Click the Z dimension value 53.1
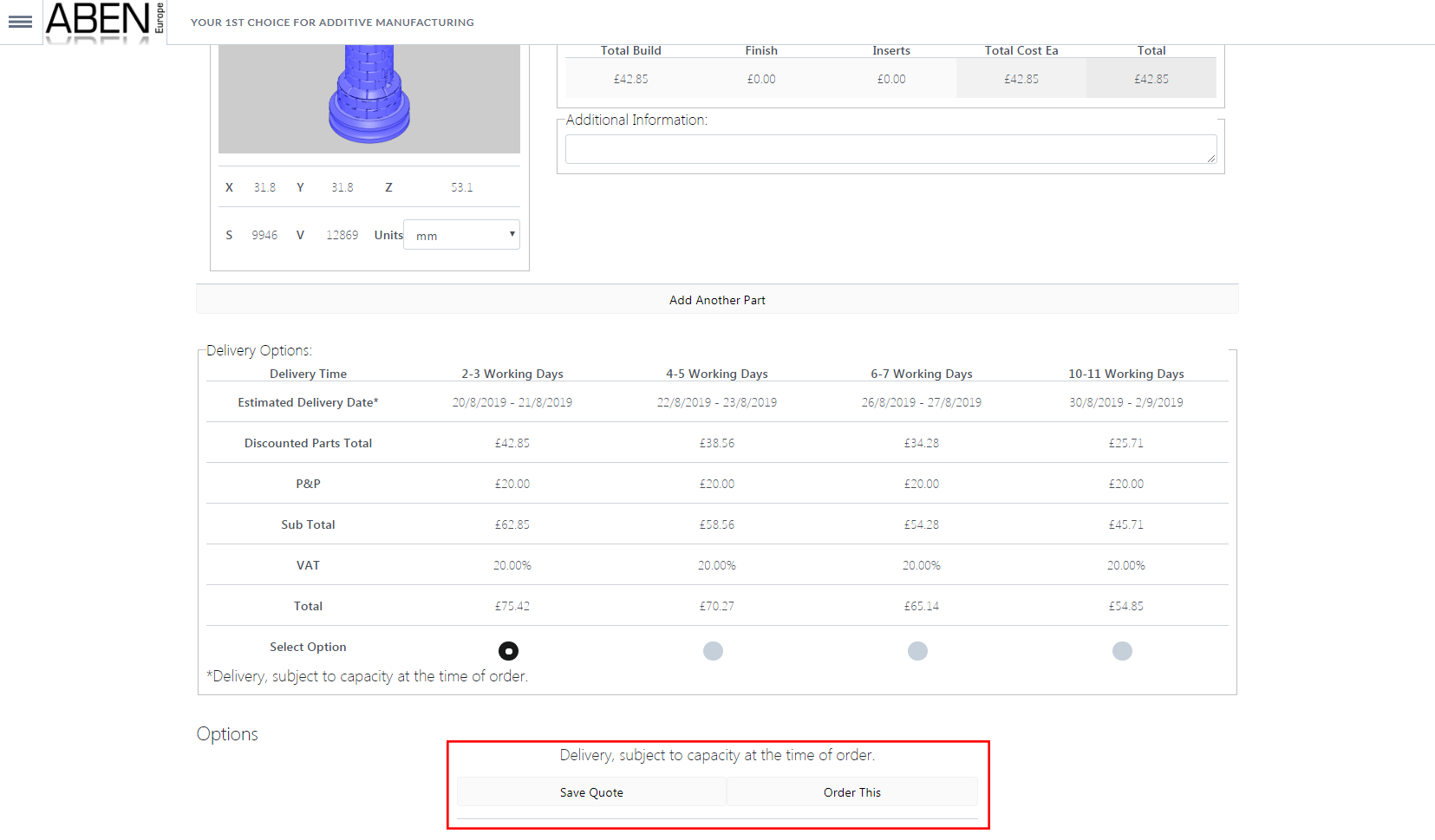Screen dimensions: 1435x840 tap(461, 187)
